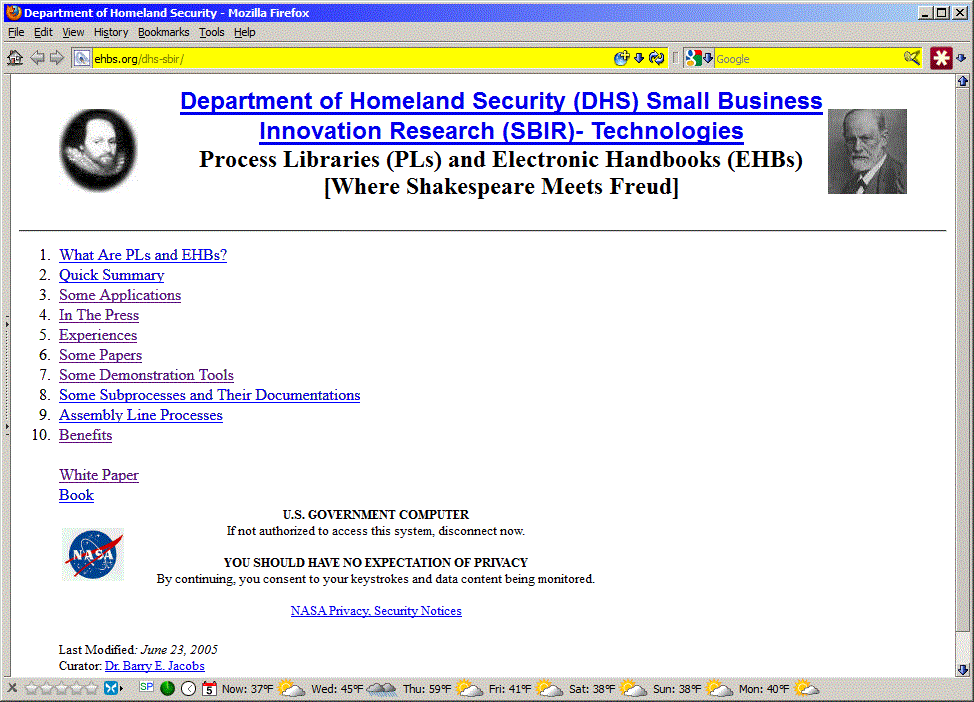Viewport: 974px width, 702px height.
Task: Click the Forward navigation arrow
Action: (x=57, y=58)
